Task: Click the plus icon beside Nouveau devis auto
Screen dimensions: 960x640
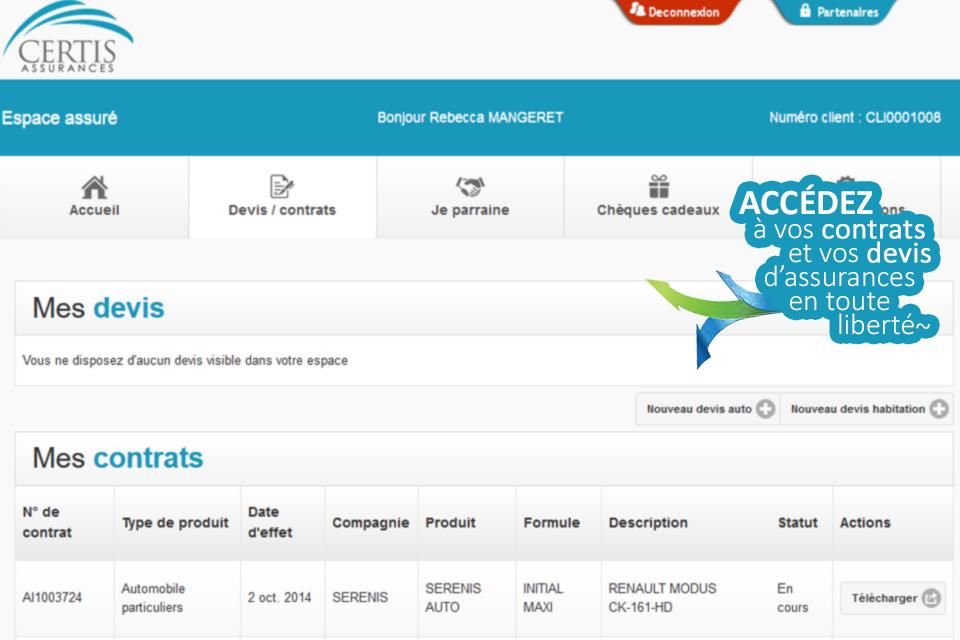Action: click(765, 408)
